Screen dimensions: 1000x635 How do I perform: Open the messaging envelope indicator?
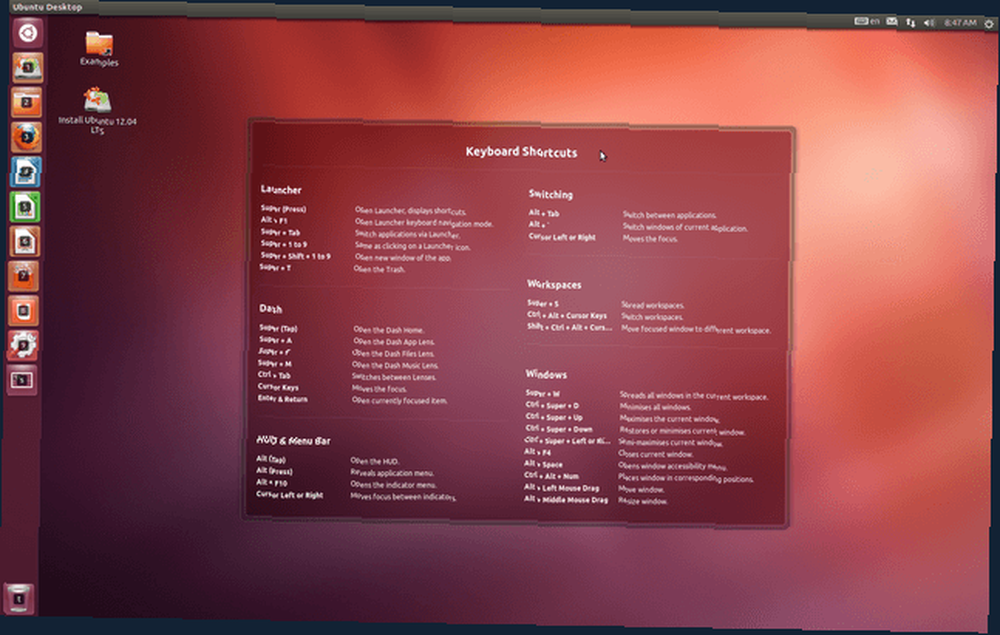pyautogui.click(x=892, y=22)
